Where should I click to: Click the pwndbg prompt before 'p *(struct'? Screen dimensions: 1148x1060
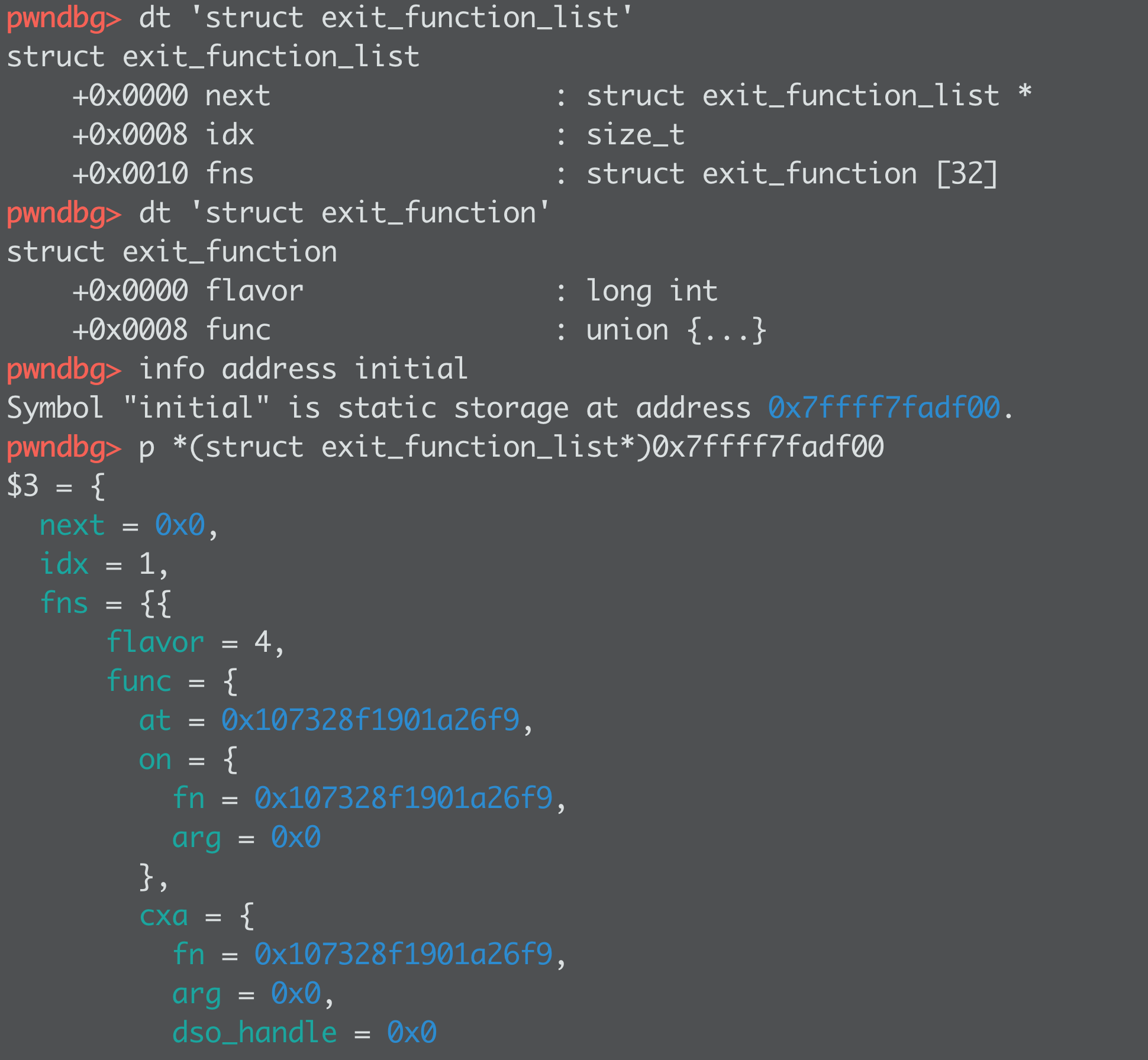tap(64, 447)
